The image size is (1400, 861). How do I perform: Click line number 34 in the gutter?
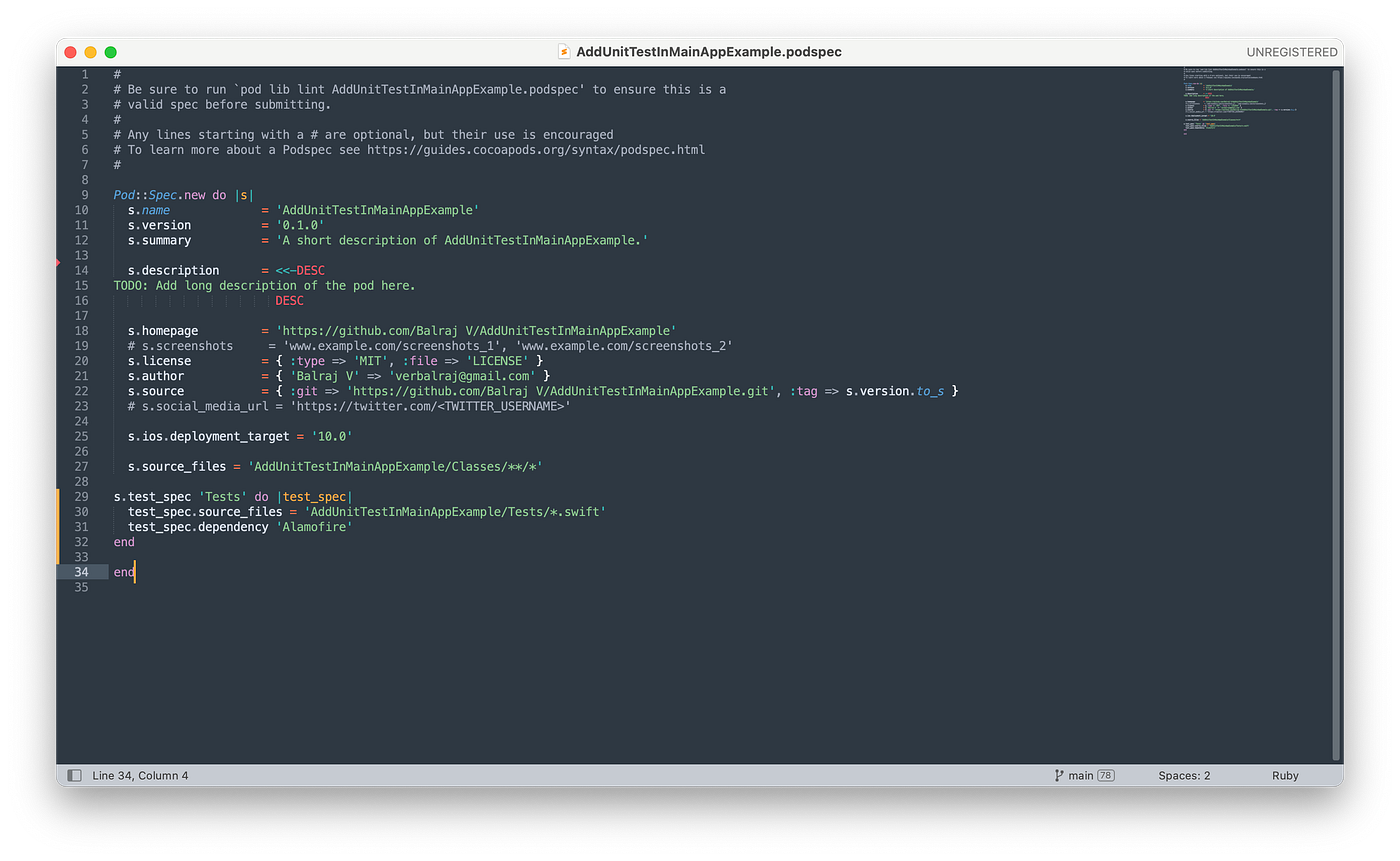81,572
